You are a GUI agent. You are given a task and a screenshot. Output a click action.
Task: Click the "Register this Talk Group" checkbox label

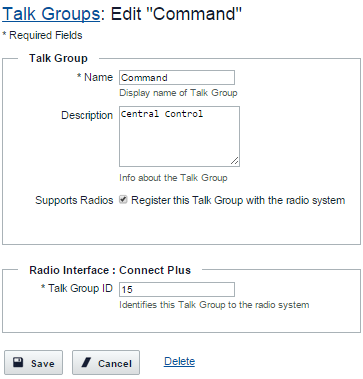238,200
